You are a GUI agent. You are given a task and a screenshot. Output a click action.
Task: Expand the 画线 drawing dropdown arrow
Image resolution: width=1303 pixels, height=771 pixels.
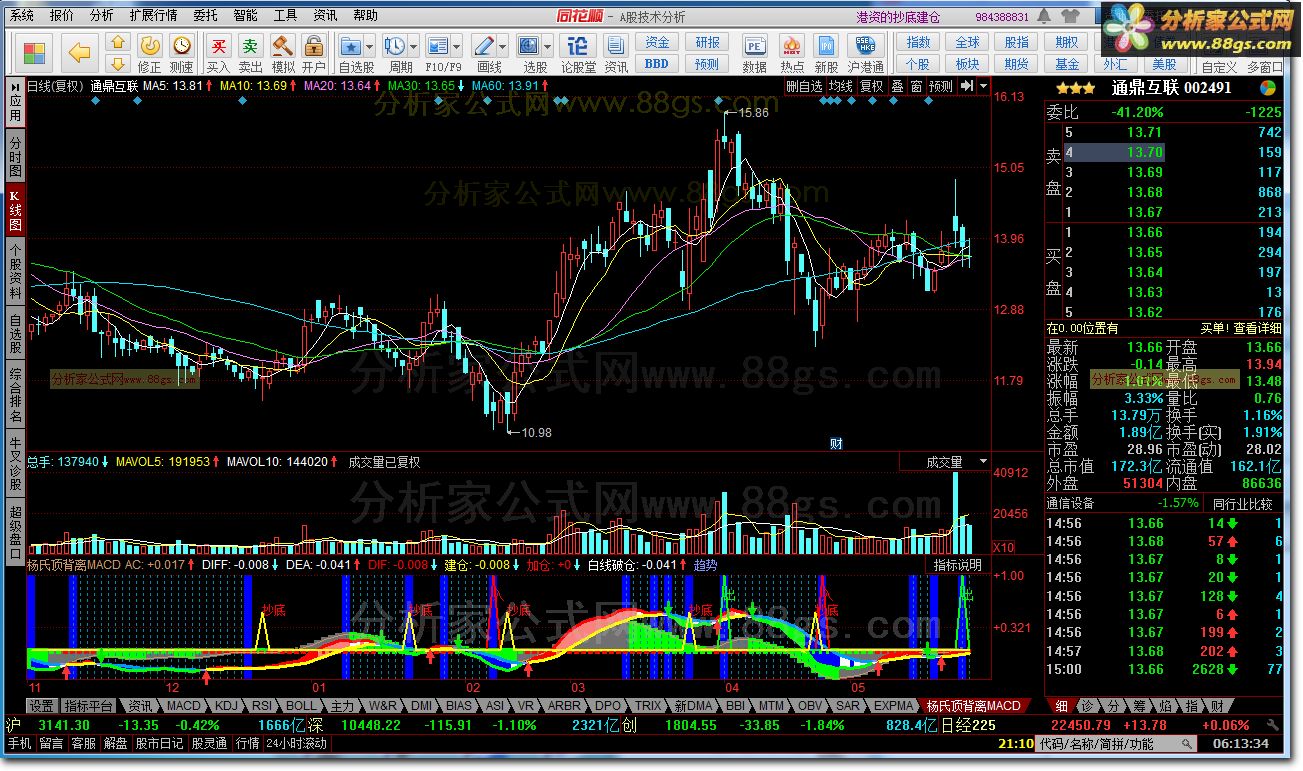point(503,46)
